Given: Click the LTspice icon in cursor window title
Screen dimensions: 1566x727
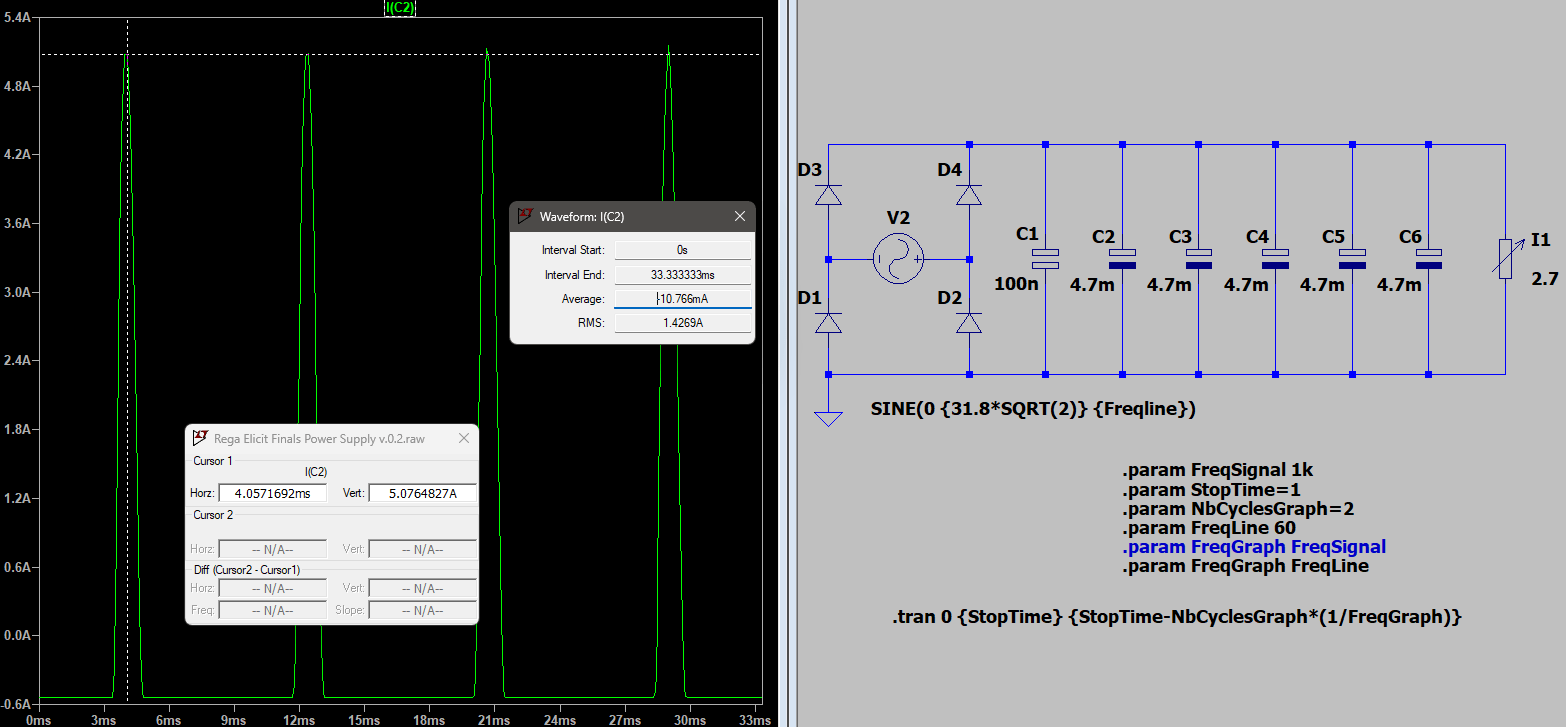Looking at the screenshot, I should [x=200, y=438].
